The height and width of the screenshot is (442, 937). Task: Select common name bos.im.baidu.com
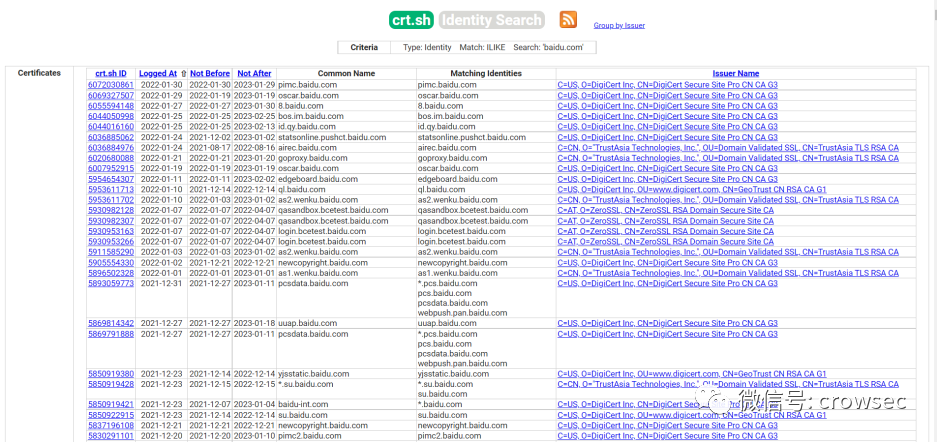pos(311,116)
